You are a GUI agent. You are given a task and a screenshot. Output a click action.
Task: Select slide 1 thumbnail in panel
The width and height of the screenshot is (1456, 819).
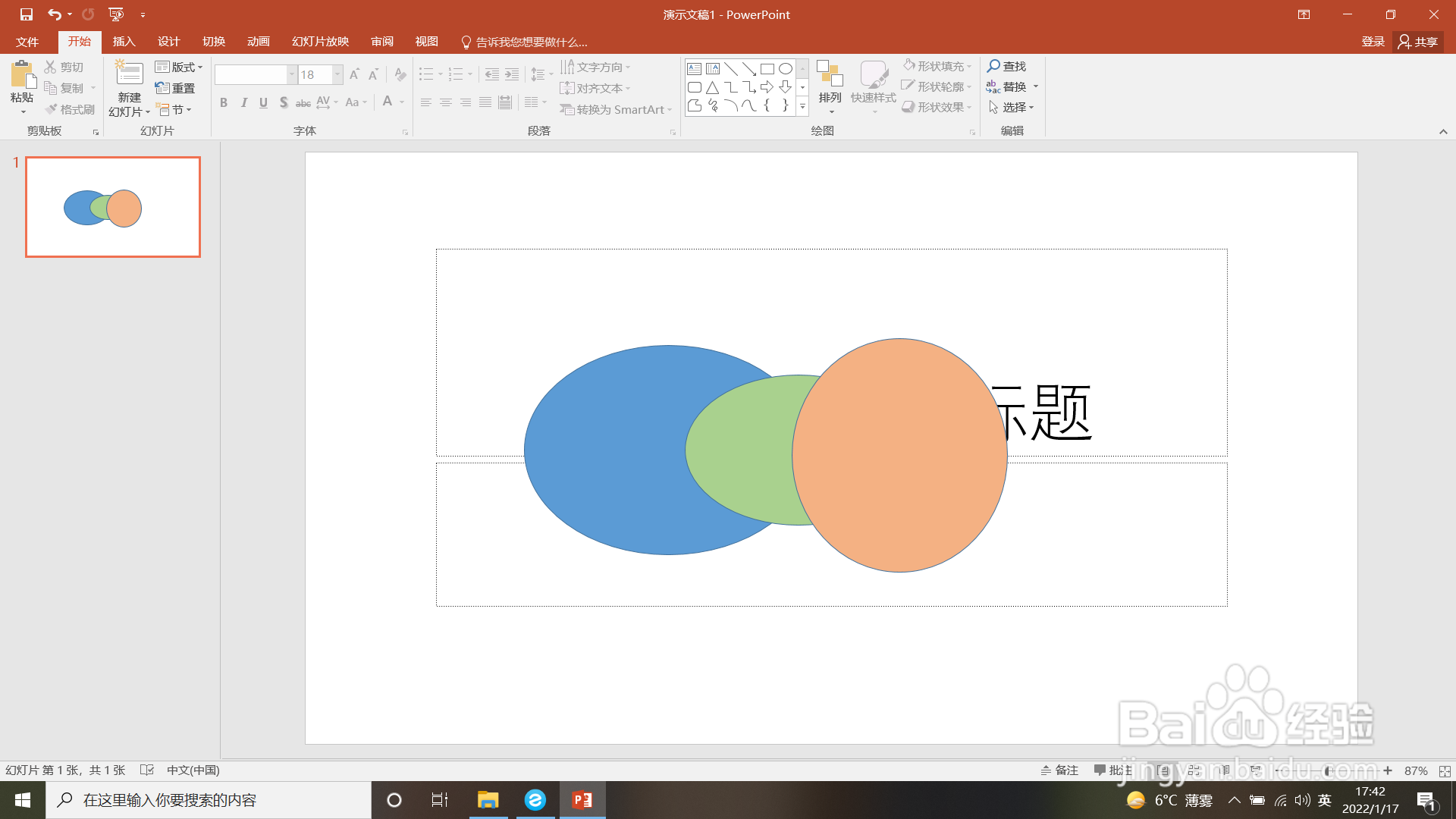113,207
